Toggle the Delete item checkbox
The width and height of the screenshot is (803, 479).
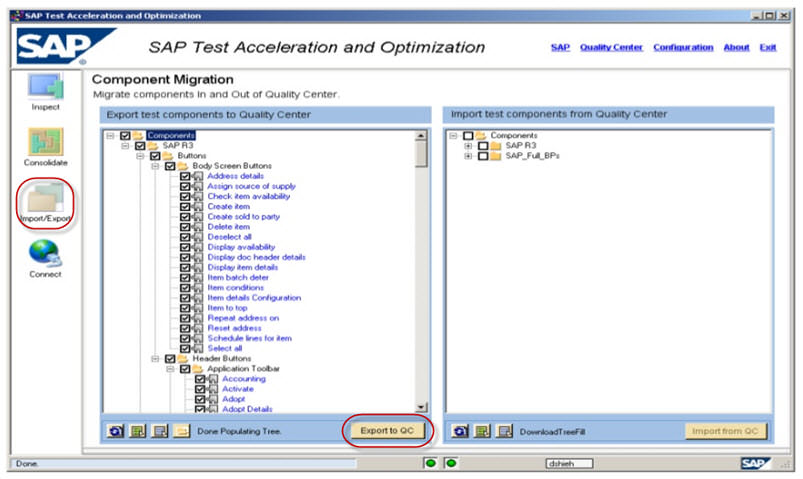185,227
